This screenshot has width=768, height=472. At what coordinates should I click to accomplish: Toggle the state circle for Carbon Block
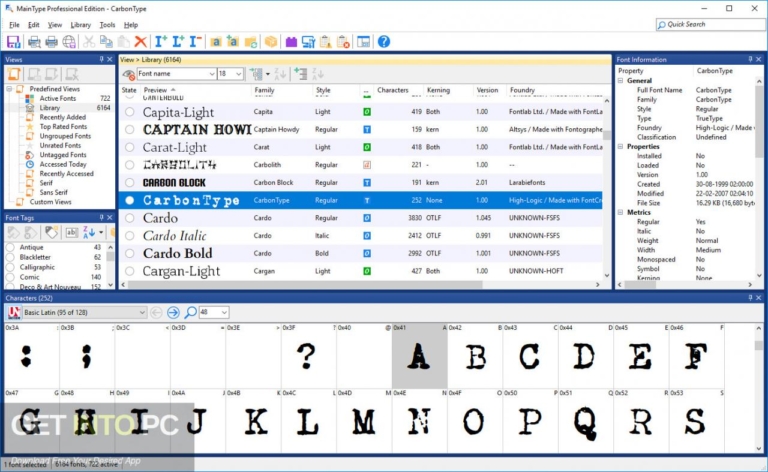coord(129,182)
